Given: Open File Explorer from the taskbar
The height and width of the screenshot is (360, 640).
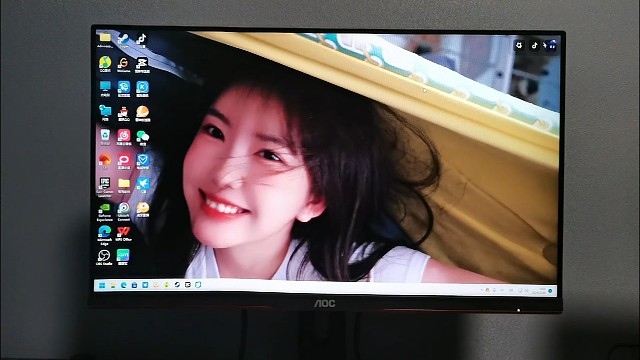Looking at the screenshot, I should (x=113, y=285).
